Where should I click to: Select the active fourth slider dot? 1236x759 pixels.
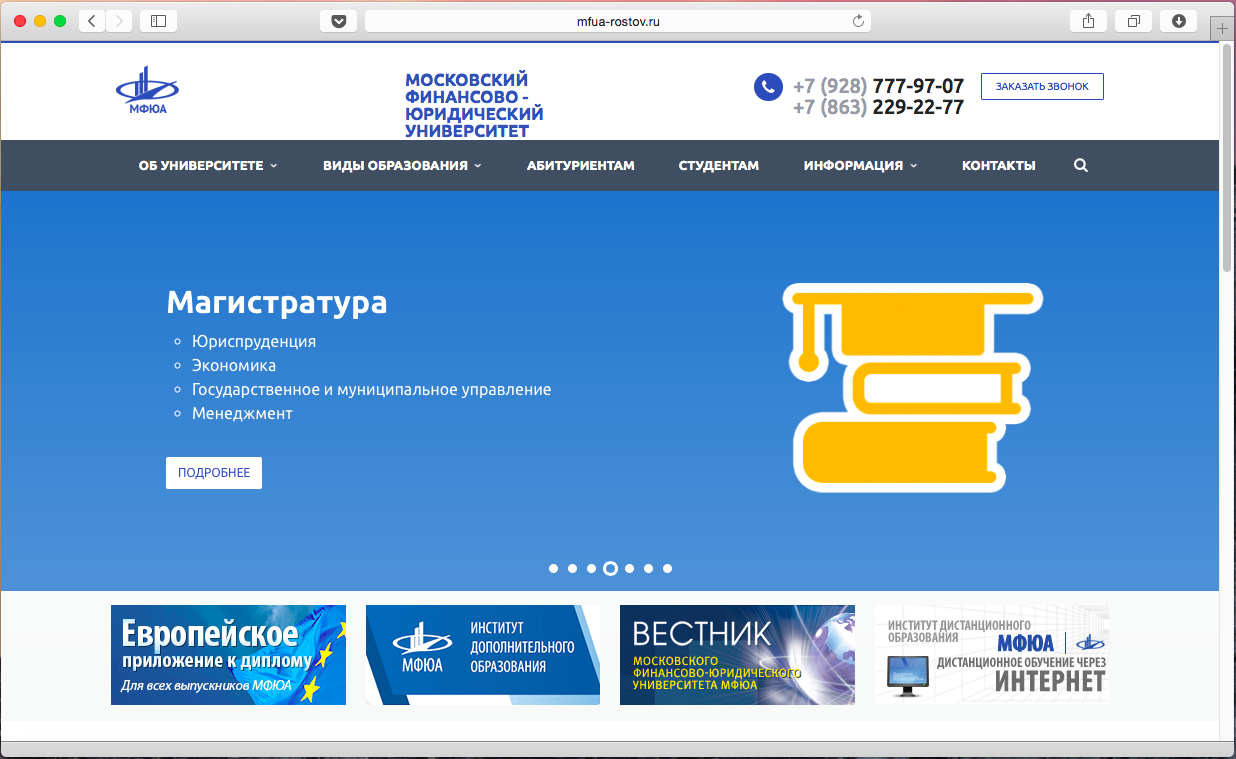[610, 568]
